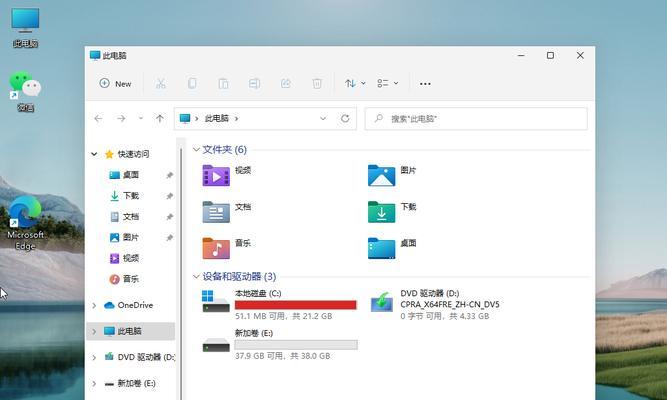Collapse the 快速访问 tree node
This screenshot has height=400, width=667.
(x=94, y=154)
